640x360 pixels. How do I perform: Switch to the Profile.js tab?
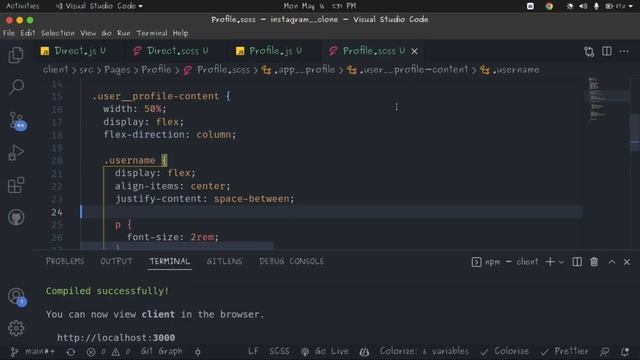(x=269, y=51)
